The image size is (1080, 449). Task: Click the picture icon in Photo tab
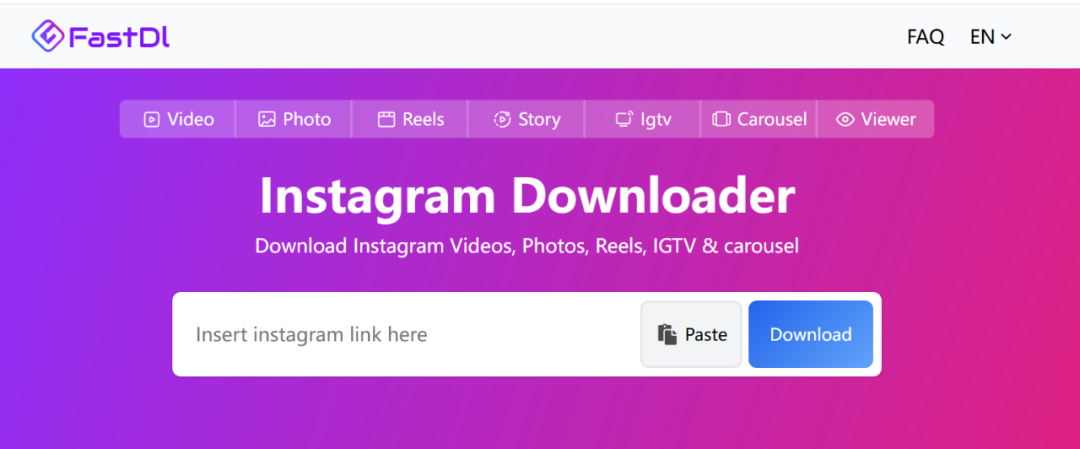pos(266,120)
